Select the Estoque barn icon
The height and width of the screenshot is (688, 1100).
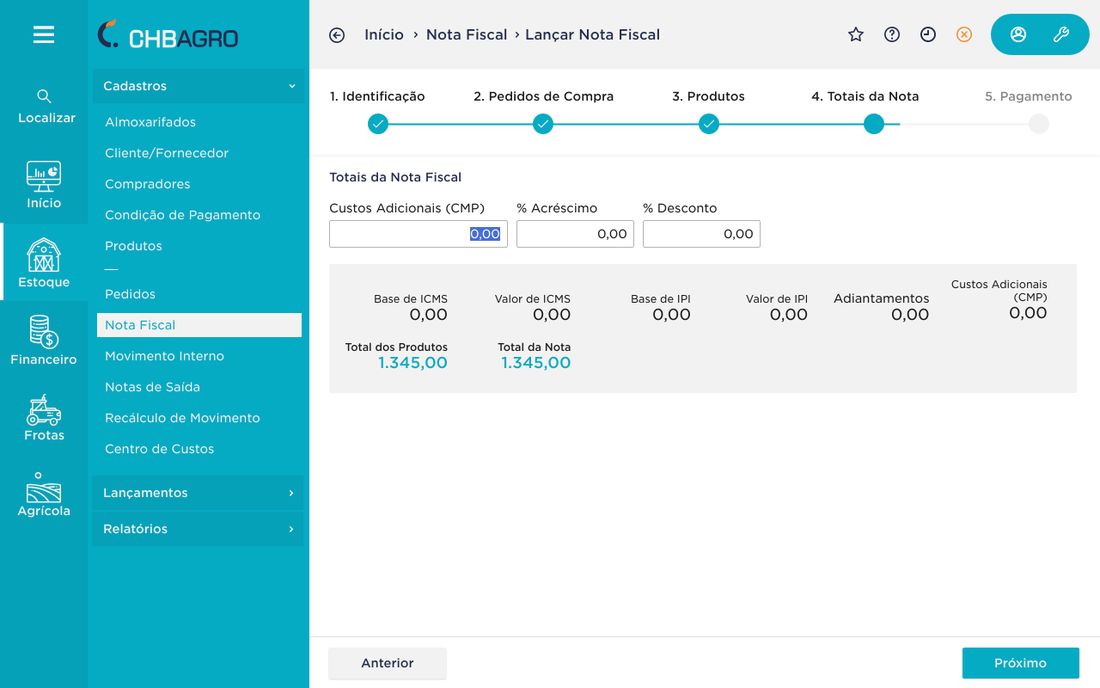click(x=43, y=255)
